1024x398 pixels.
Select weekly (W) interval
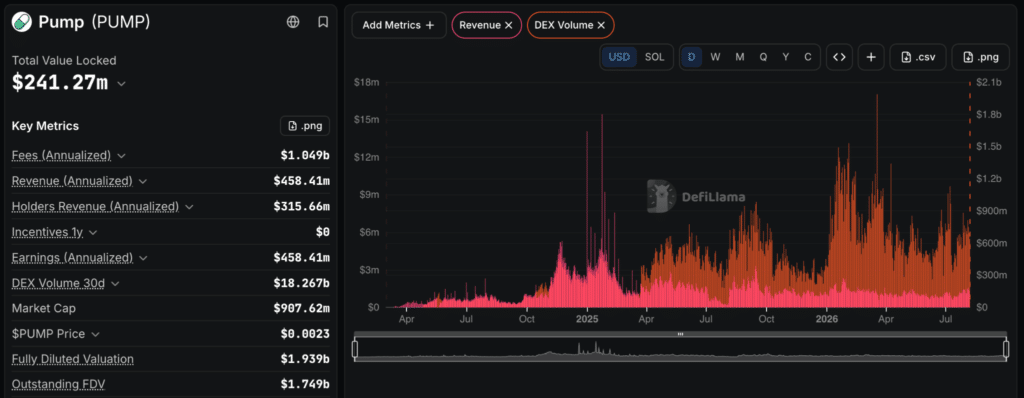coord(715,57)
